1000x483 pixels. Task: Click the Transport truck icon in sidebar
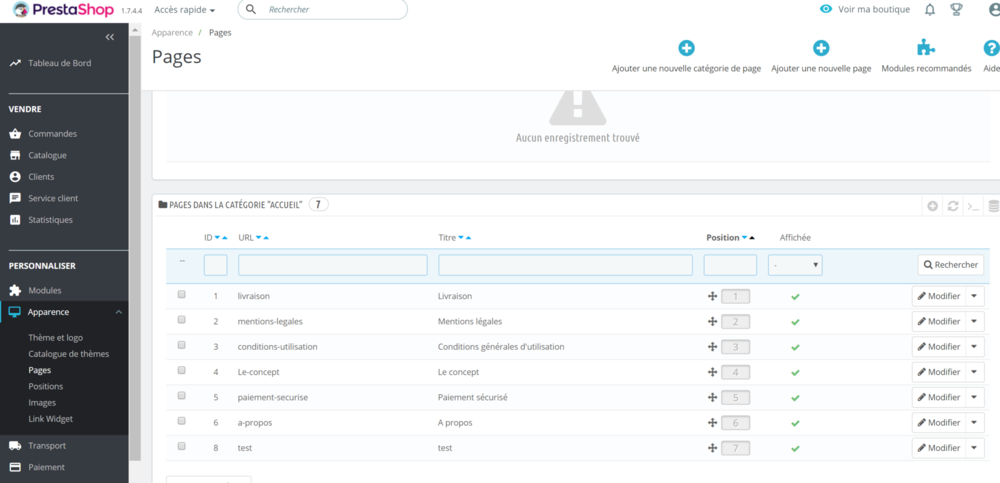[x=15, y=445]
